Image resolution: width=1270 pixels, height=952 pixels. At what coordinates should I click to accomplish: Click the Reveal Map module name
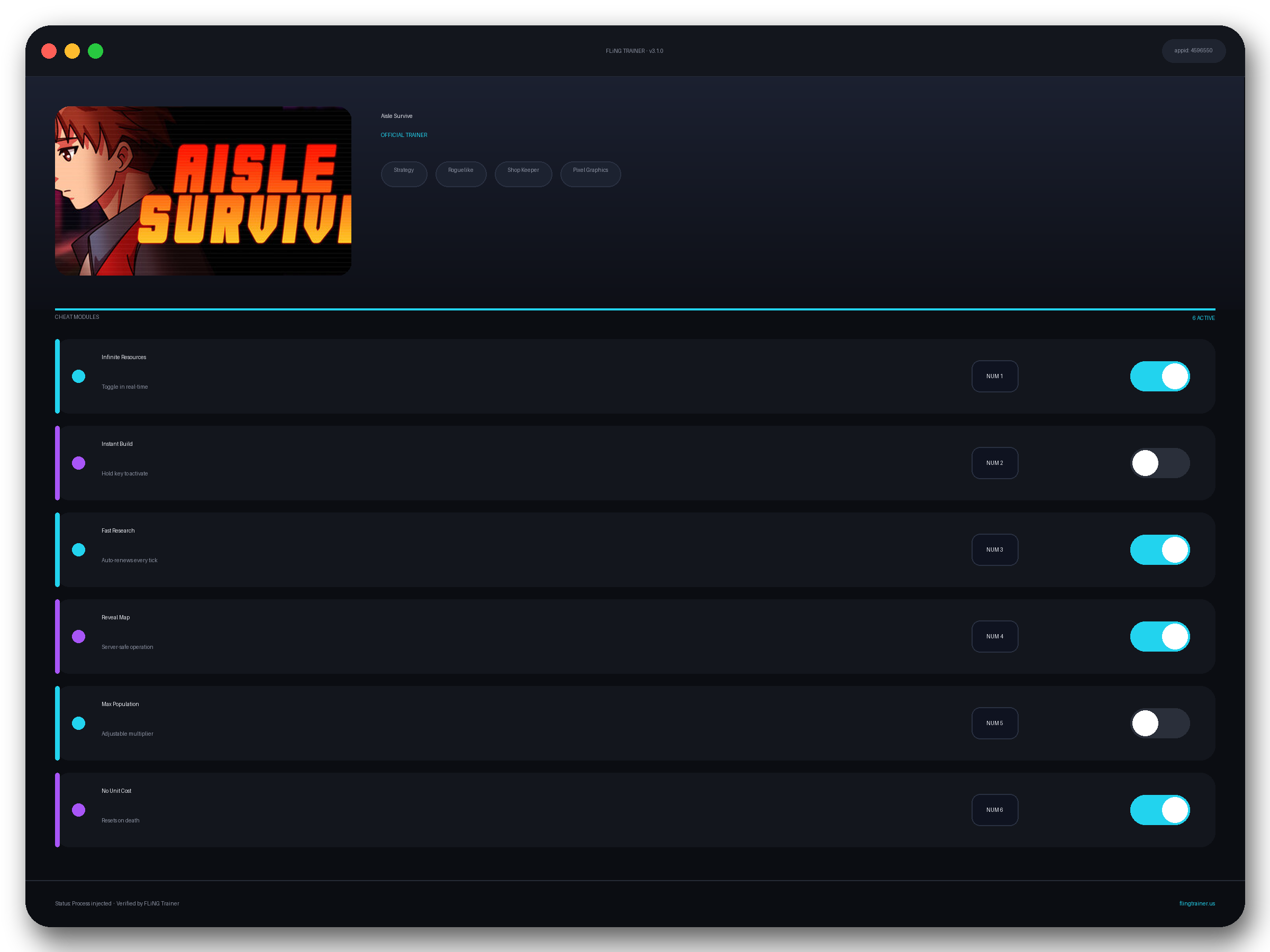coord(115,617)
